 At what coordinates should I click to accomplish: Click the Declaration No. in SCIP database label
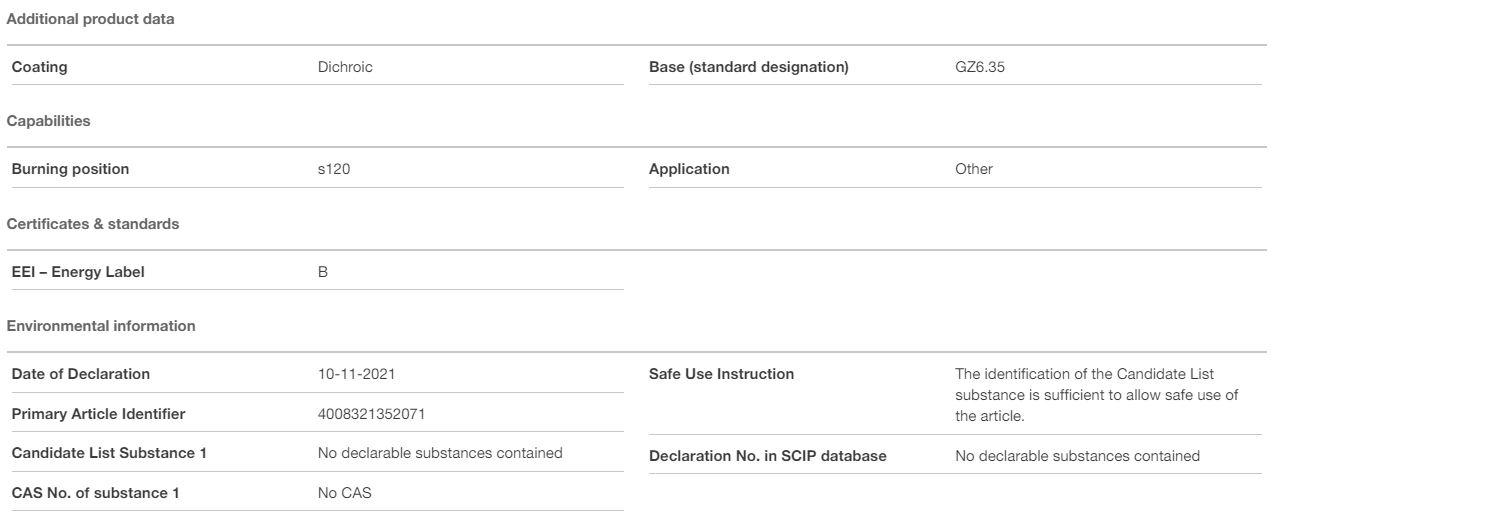768,456
